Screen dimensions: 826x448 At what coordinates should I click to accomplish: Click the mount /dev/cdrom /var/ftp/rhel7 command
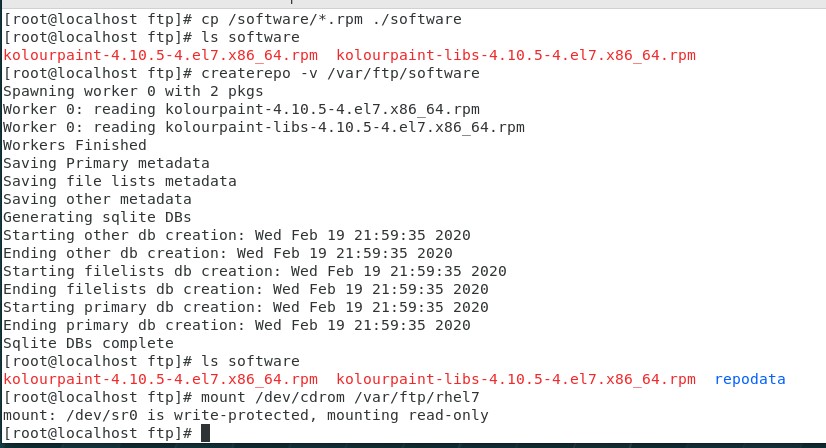click(x=340, y=397)
